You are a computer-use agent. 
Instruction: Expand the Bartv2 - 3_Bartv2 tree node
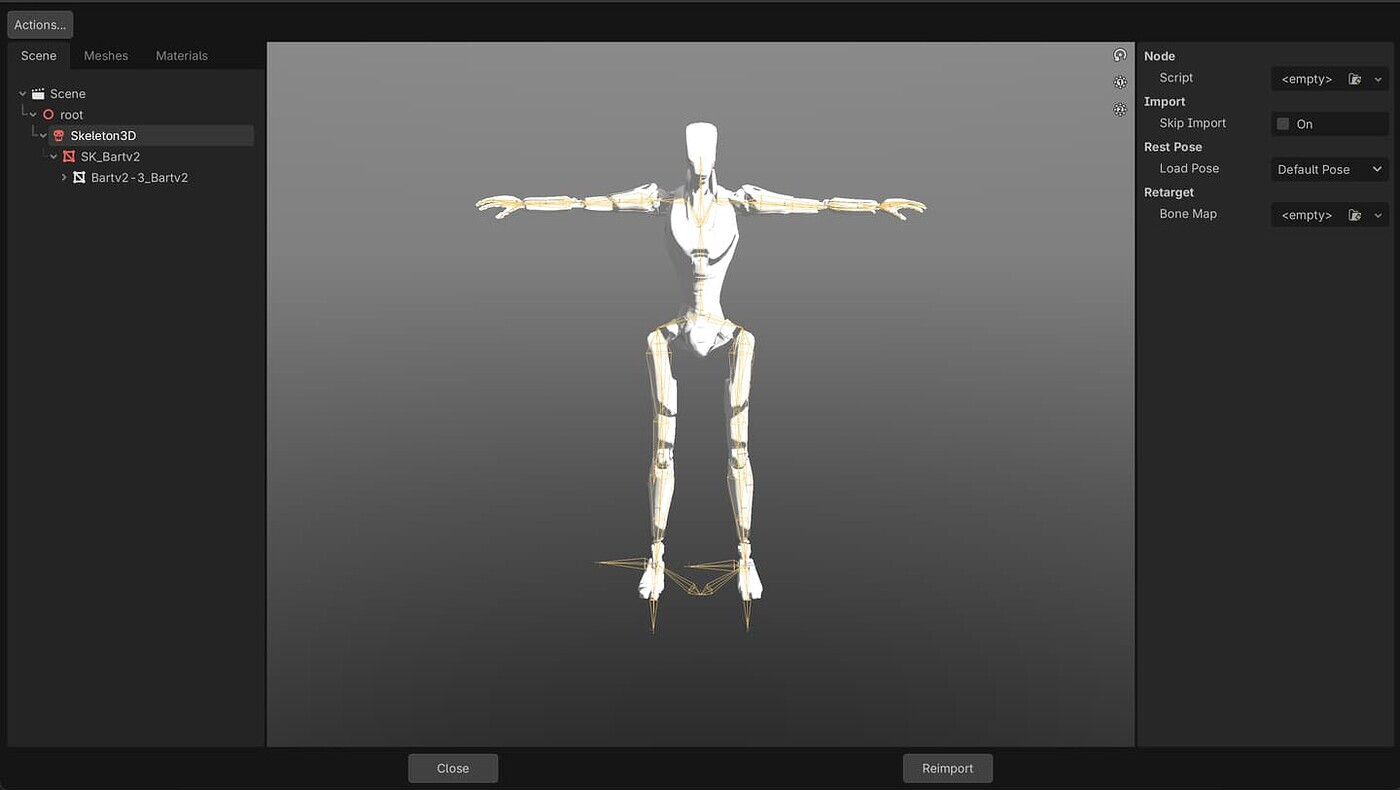pyautogui.click(x=64, y=178)
